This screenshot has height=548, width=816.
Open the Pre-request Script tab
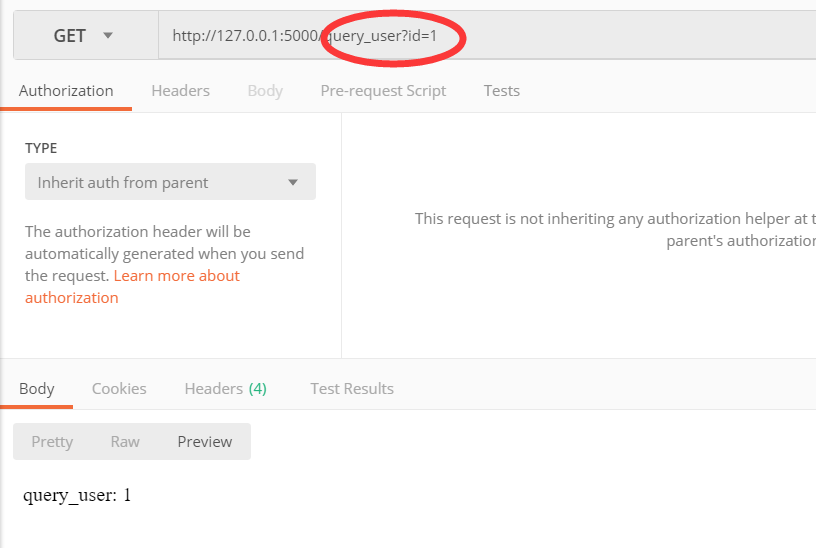(x=383, y=91)
